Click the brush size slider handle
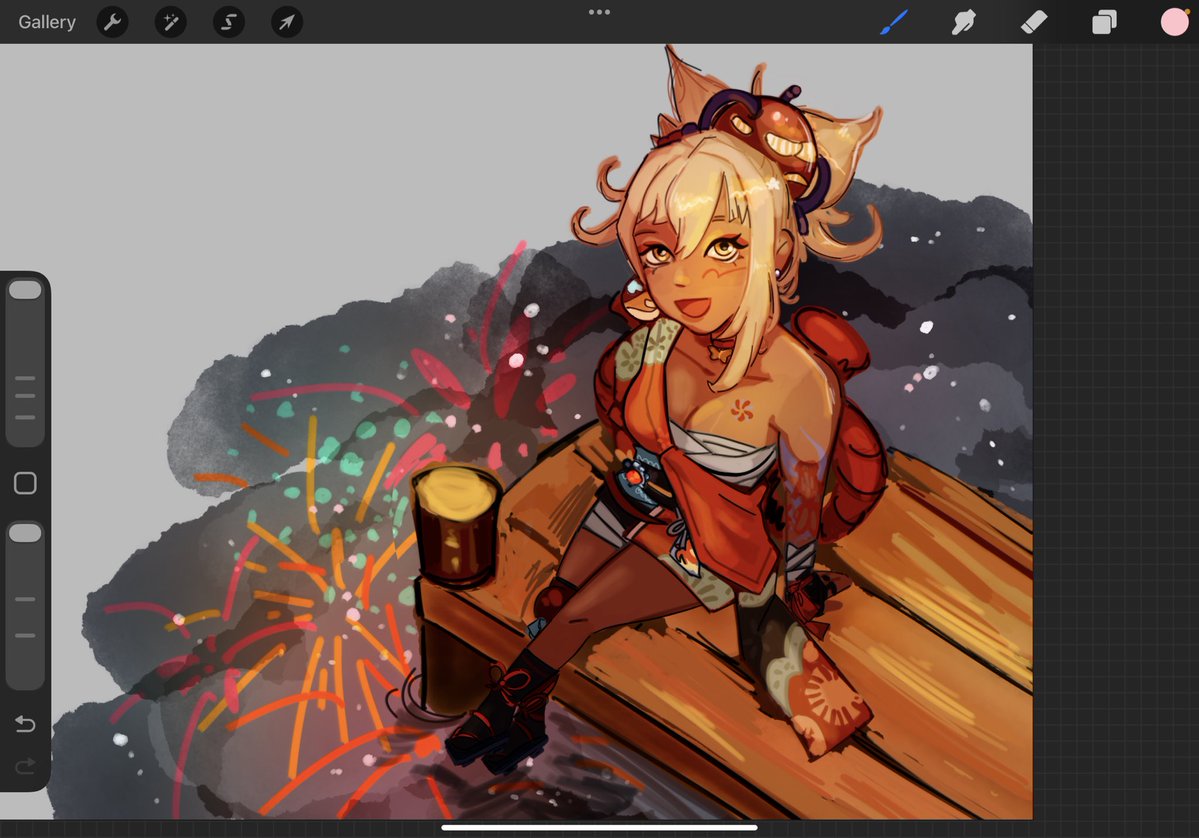The image size is (1199, 838). click(25, 290)
